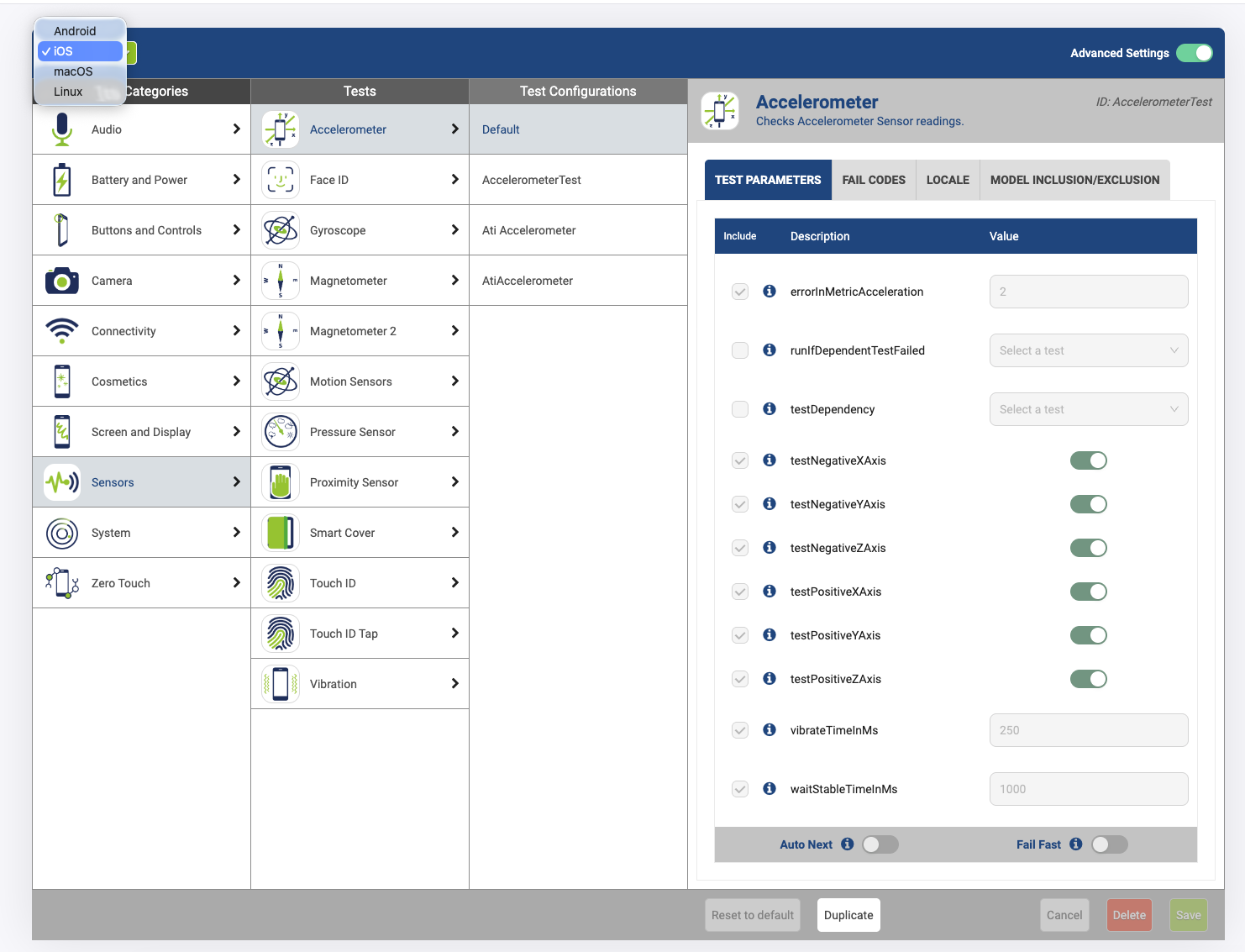Image resolution: width=1245 pixels, height=952 pixels.
Task: Click the Reset to default button
Action: point(753,915)
